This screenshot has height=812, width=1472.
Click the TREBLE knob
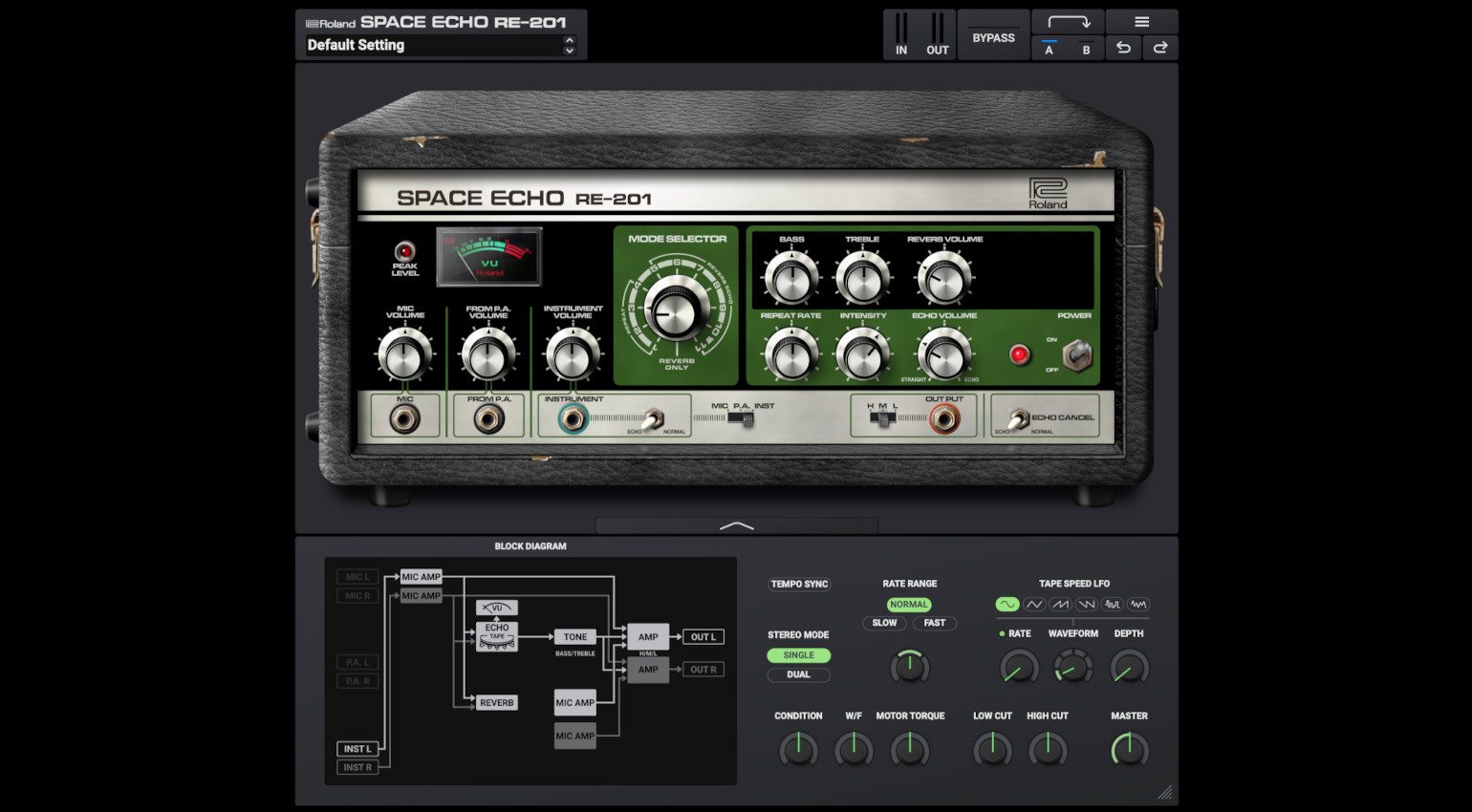tap(862, 279)
